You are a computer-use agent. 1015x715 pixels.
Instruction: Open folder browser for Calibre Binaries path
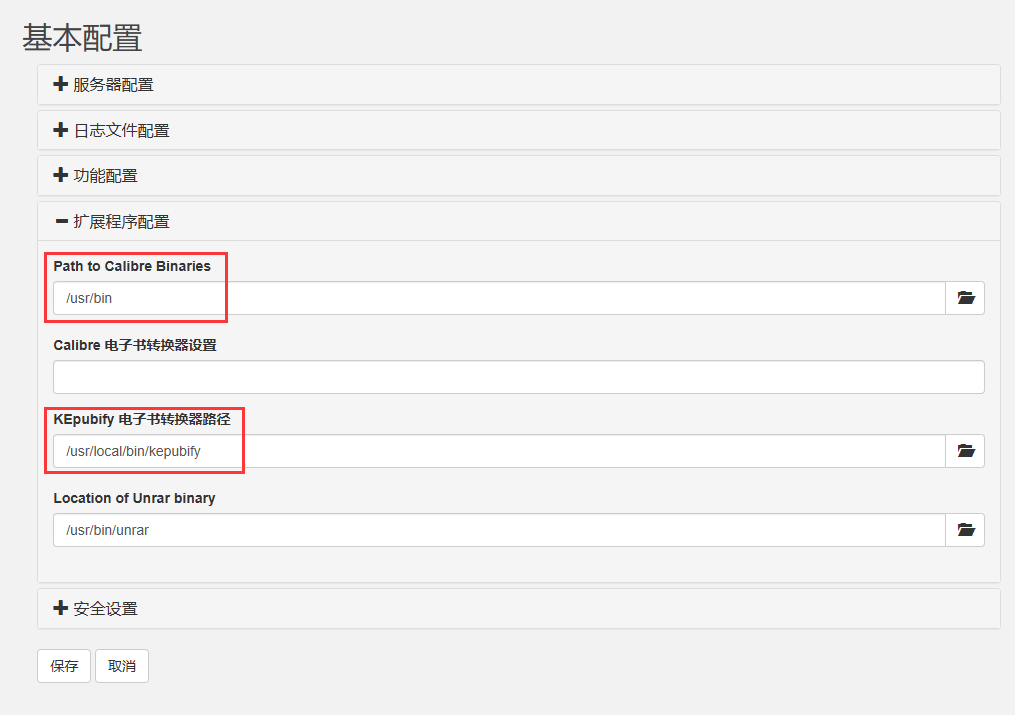[965, 298]
